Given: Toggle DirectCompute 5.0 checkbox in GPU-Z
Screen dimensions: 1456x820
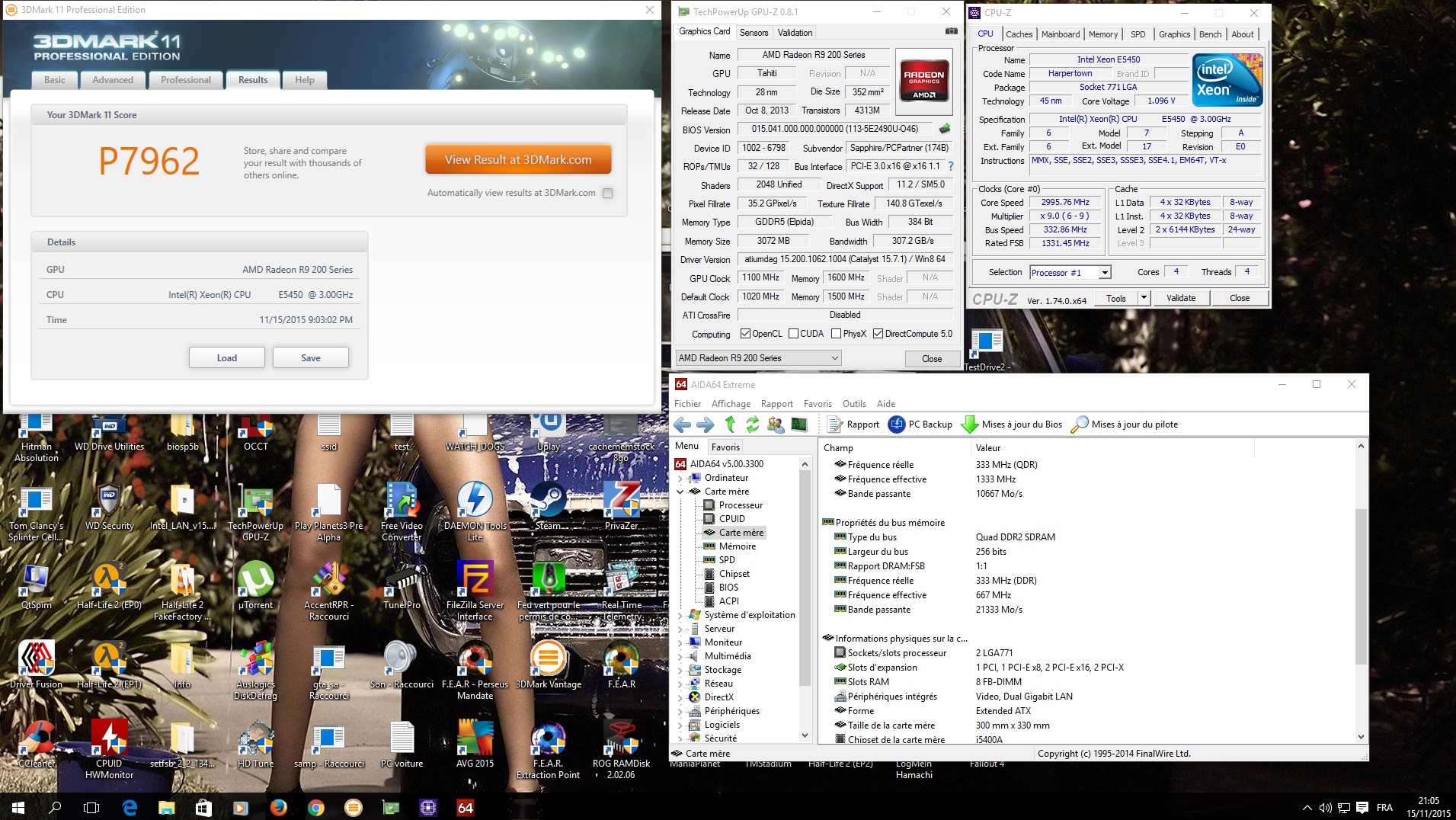Looking at the screenshot, I should (x=878, y=334).
